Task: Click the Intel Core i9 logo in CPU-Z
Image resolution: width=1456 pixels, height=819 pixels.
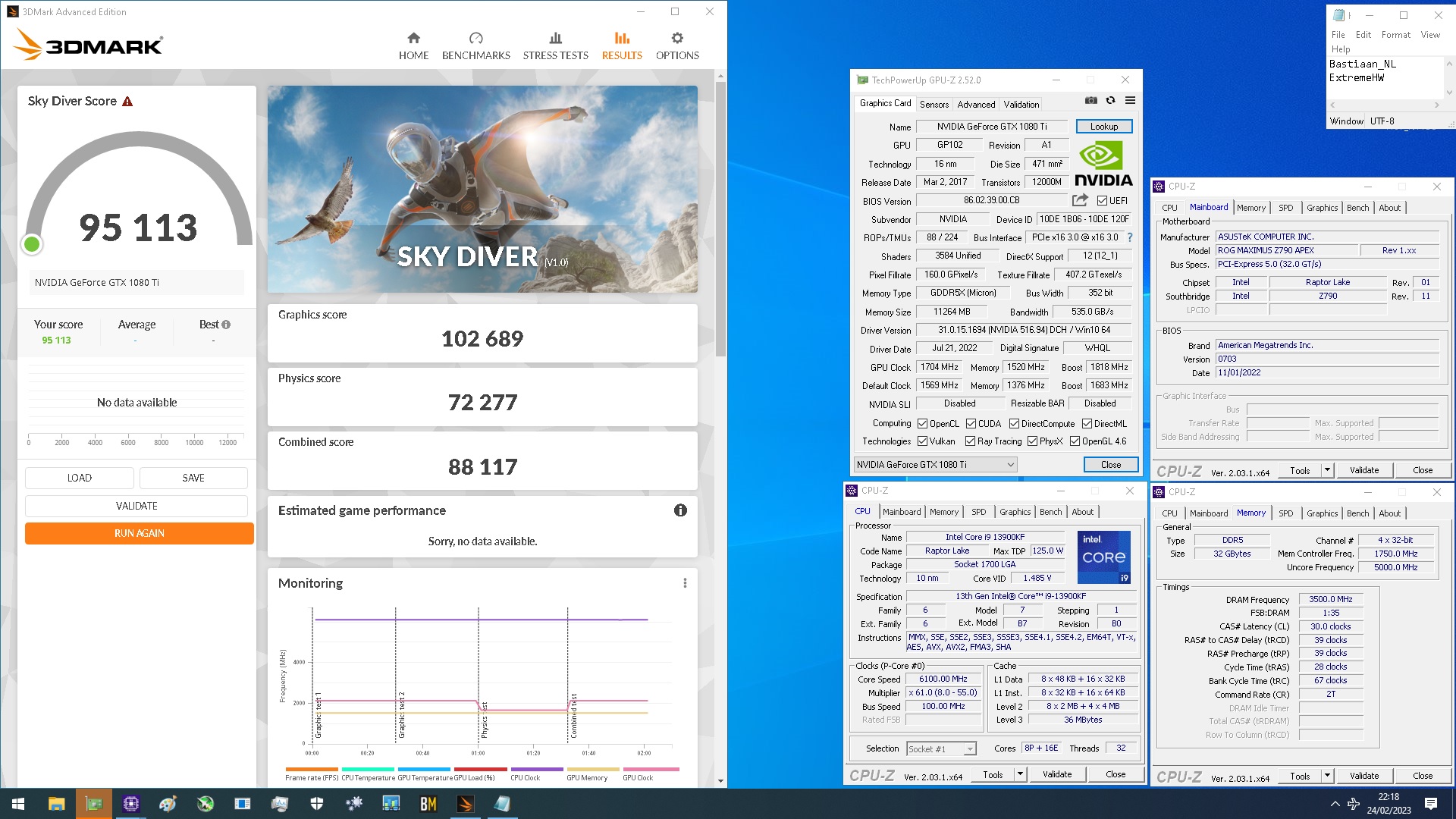Action: pos(1104,557)
